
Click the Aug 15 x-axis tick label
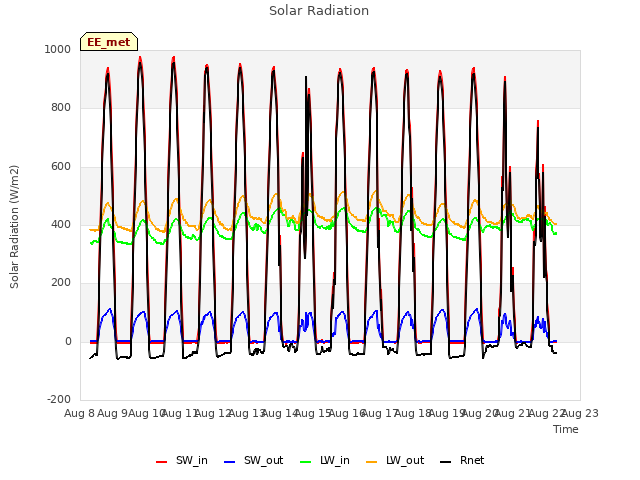pyautogui.click(x=313, y=413)
